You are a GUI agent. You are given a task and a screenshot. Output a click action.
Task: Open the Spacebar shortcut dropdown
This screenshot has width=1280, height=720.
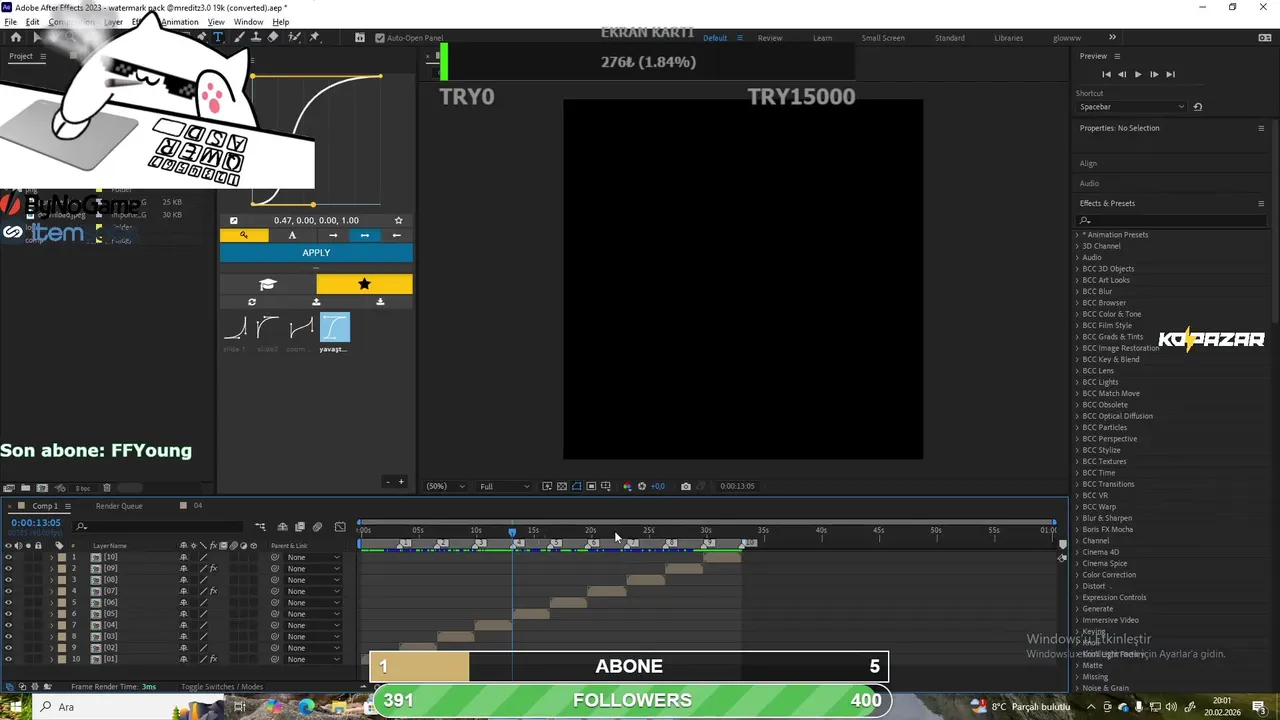[x=1132, y=107]
